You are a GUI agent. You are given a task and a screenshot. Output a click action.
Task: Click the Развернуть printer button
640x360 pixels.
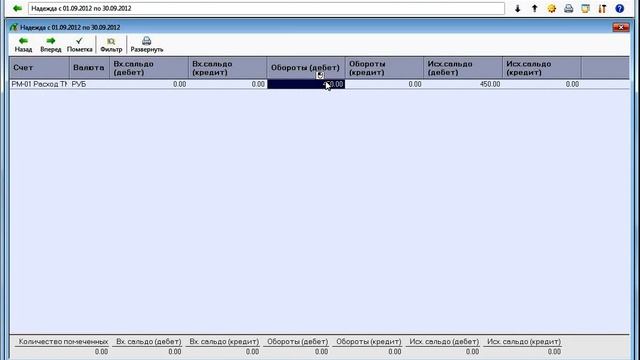point(147,44)
